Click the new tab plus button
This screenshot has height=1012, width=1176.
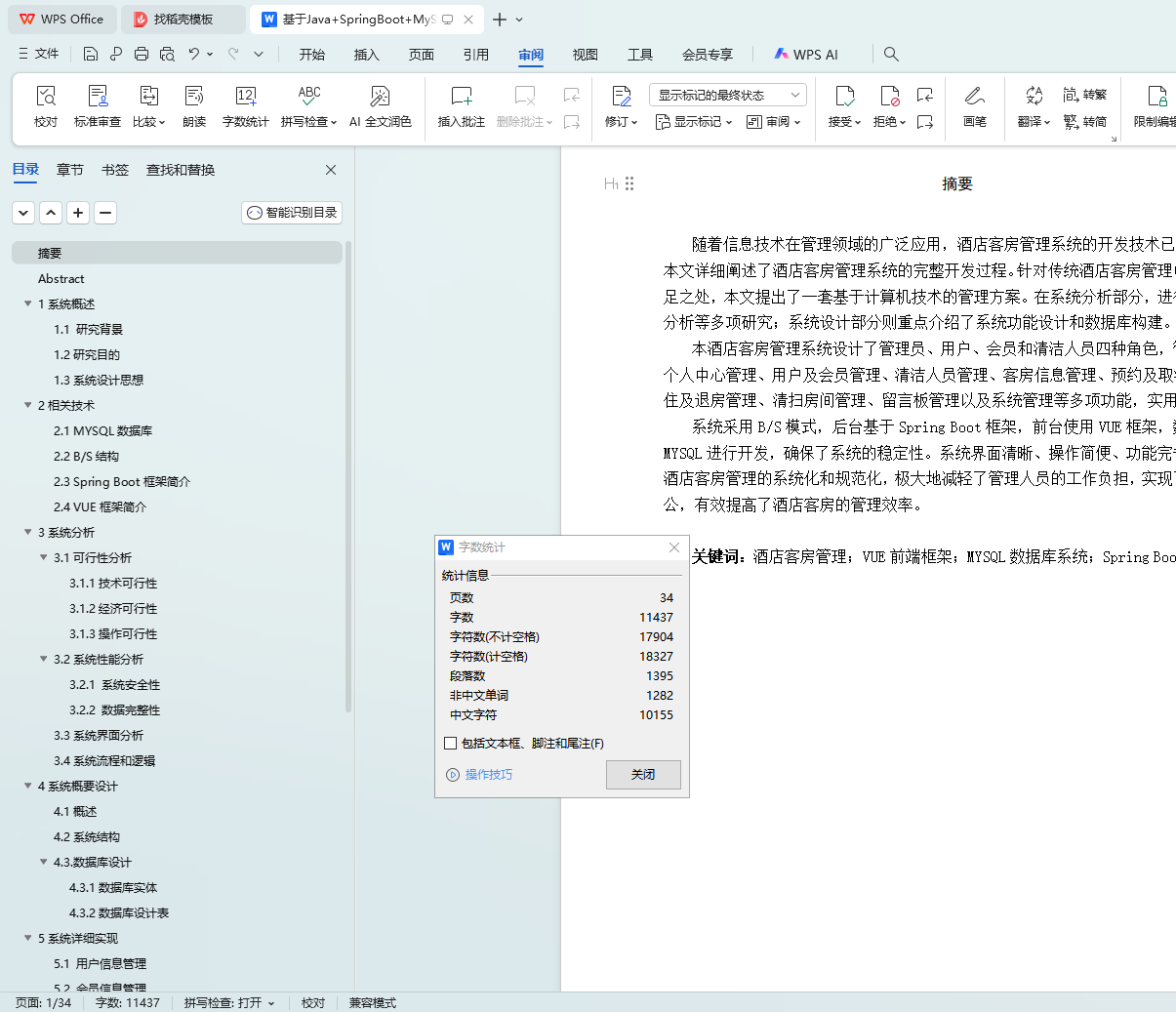point(500,20)
